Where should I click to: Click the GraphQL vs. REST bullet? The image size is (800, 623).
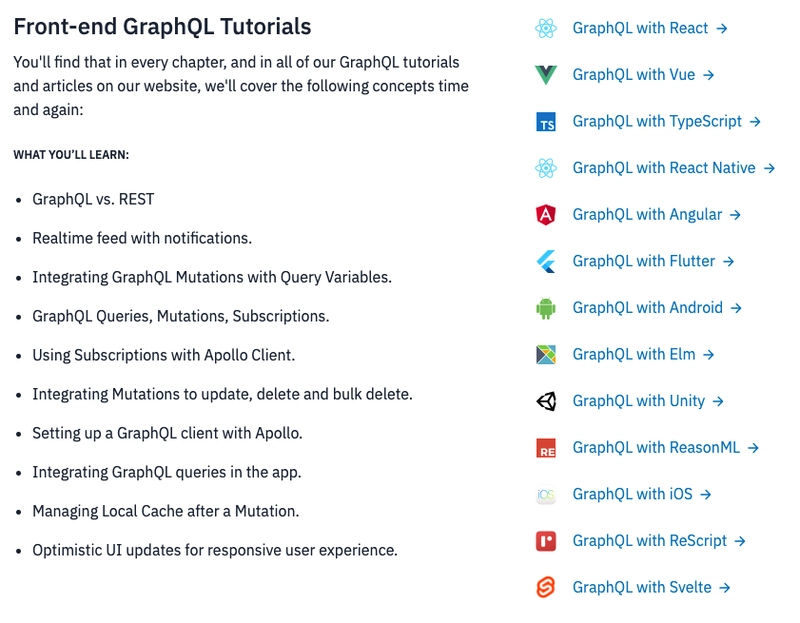click(93, 199)
